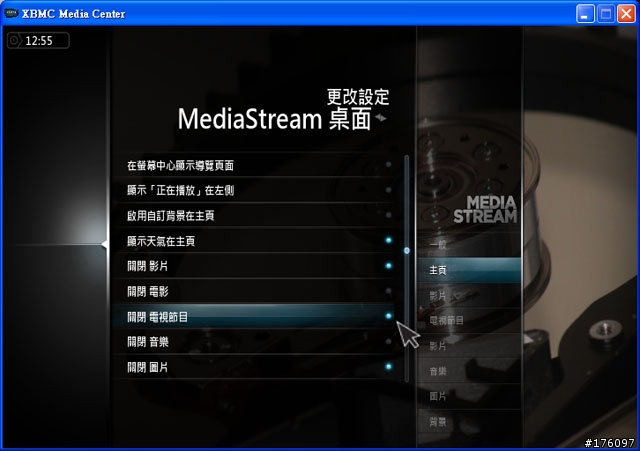Open the 背景 settings category

point(469,422)
